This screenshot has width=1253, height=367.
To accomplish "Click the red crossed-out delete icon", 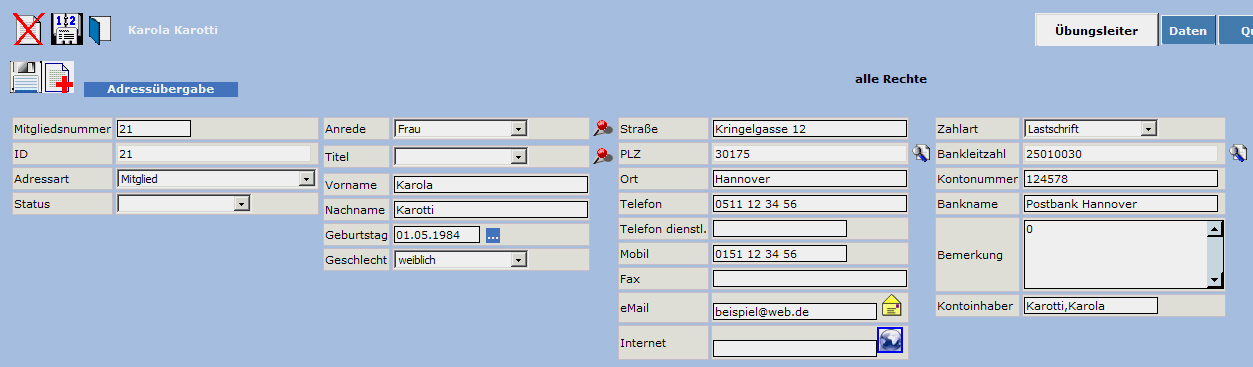I will (28, 29).
